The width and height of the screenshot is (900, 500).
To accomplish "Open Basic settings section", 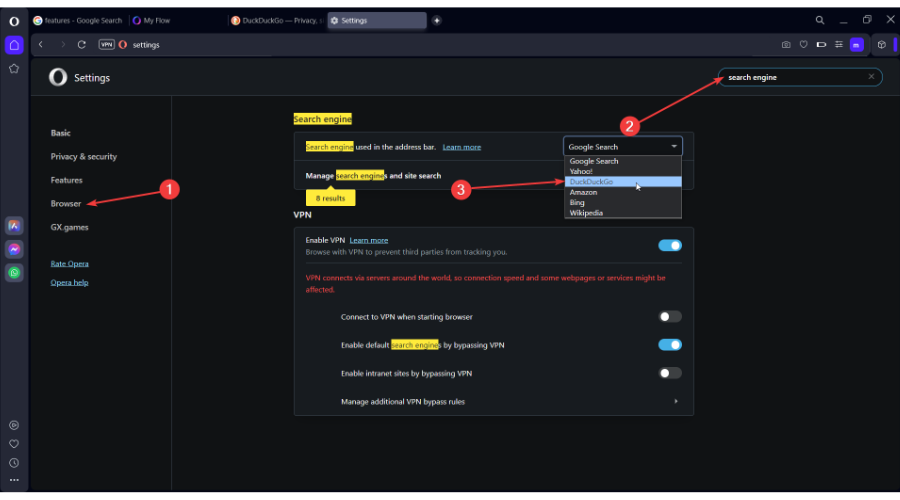I will point(60,133).
